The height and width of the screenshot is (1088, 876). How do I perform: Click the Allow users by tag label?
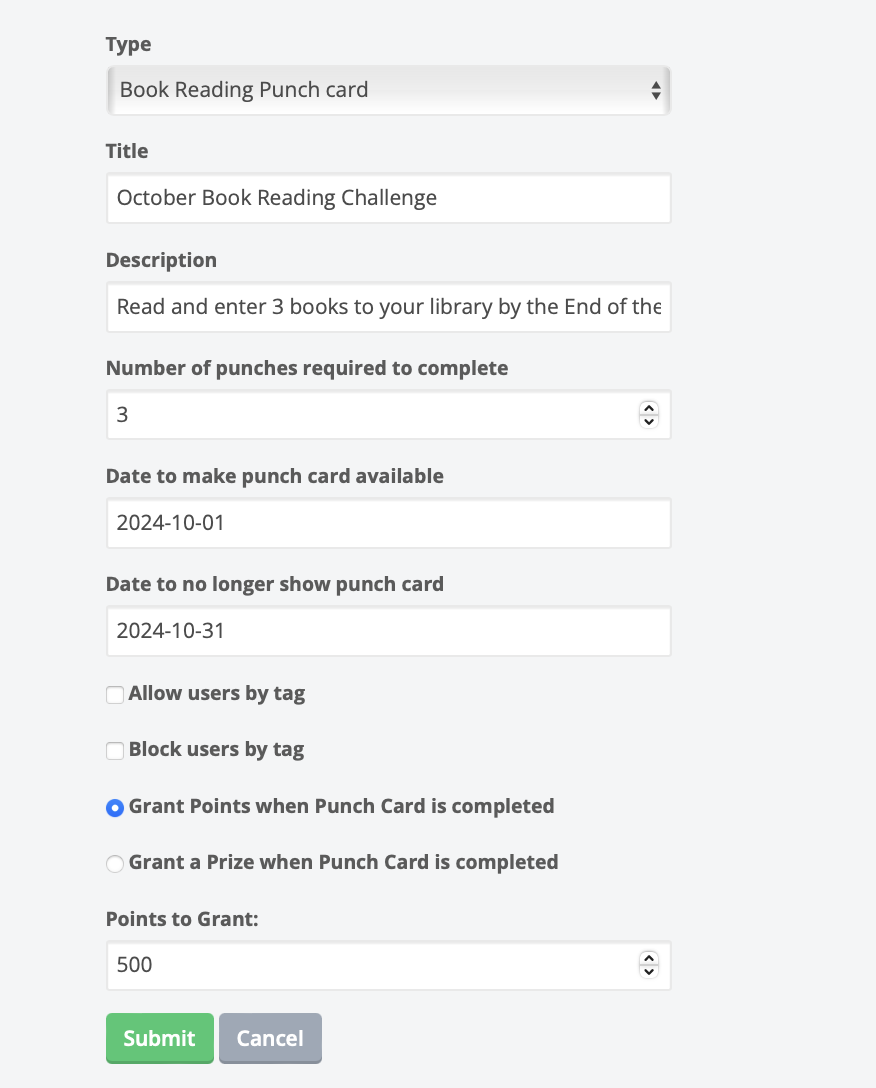pyautogui.click(x=217, y=693)
